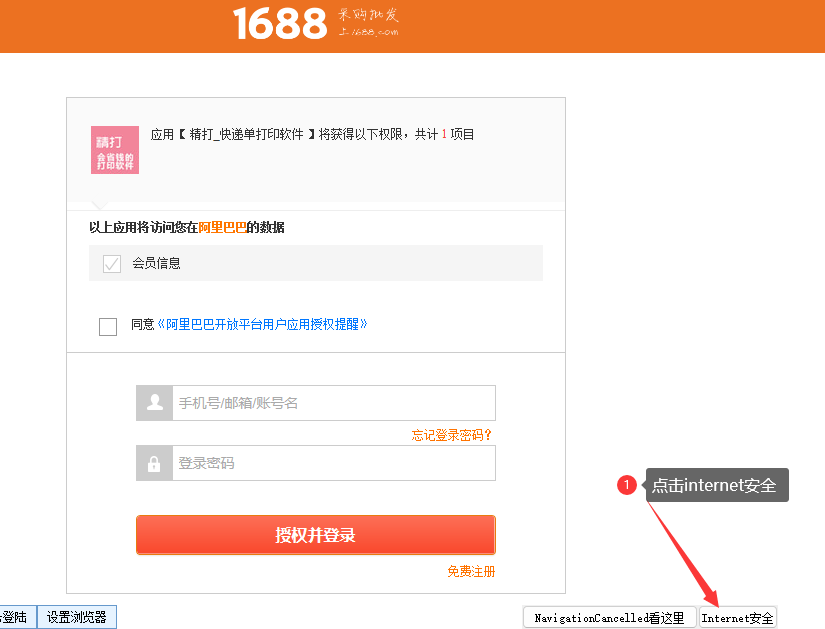Click the partially visible 登陆 button
Screen dimensions: 825x629
coord(17,617)
